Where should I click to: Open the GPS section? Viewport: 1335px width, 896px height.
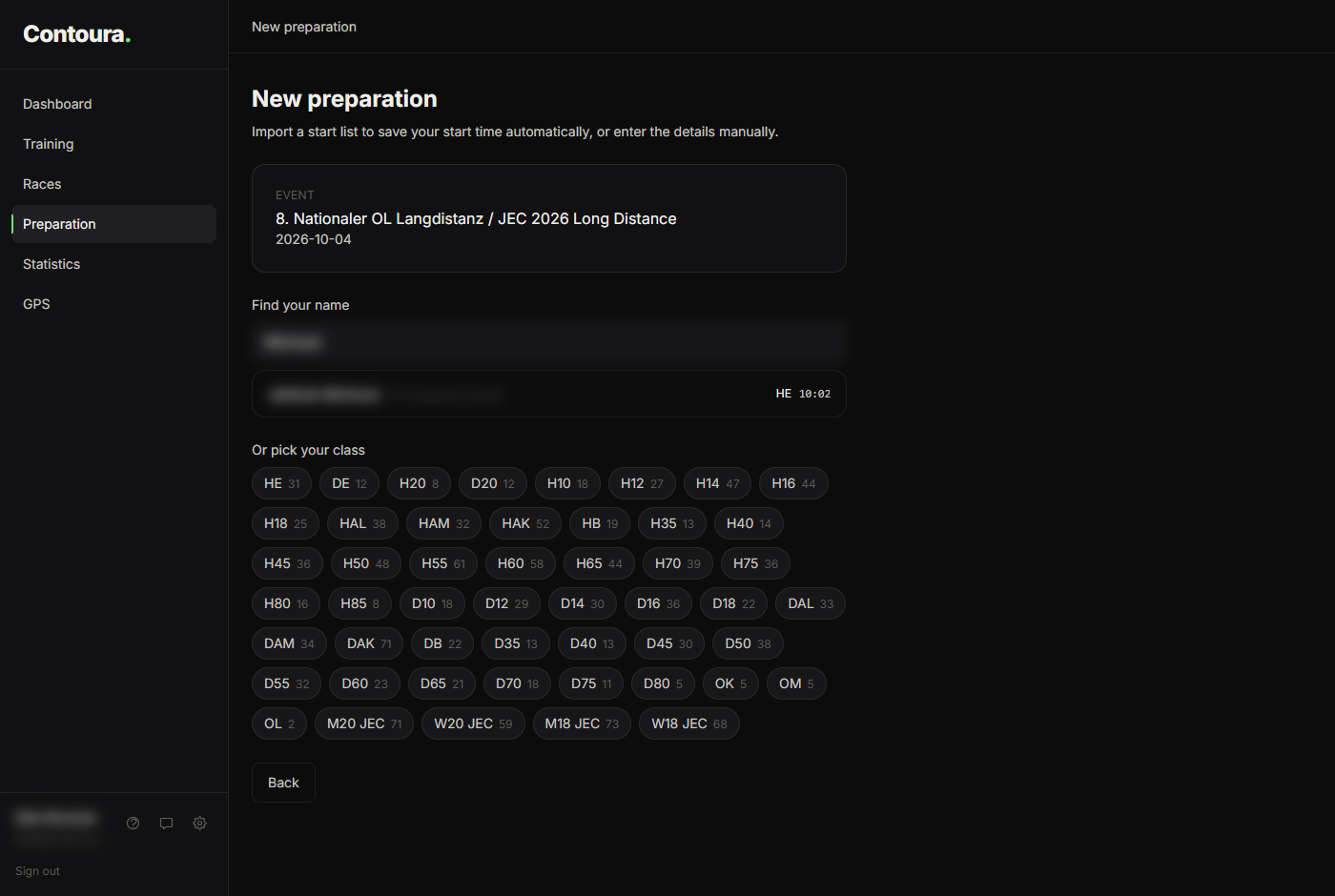(x=113, y=304)
